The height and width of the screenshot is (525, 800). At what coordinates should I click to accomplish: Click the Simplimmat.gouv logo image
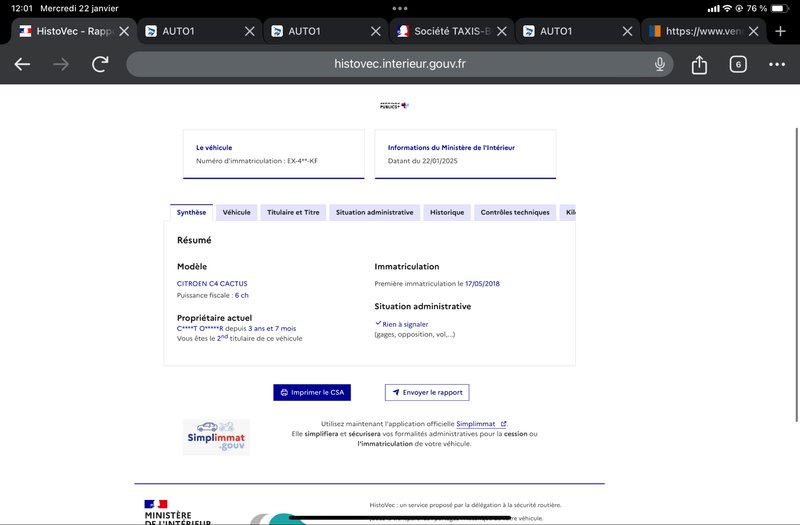point(216,437)
